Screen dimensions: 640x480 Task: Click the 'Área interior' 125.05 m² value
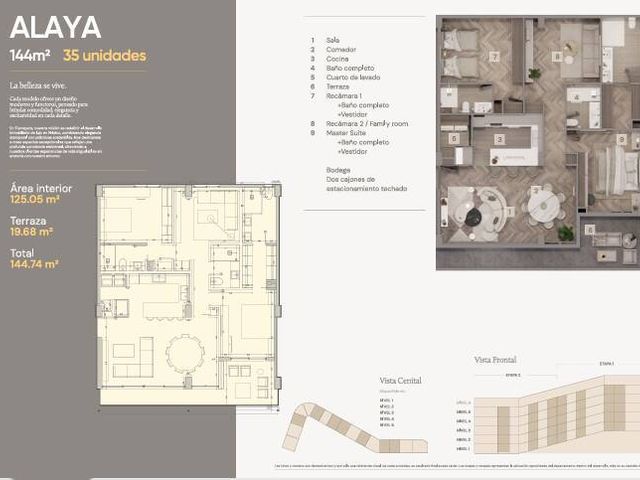[35, 200]
